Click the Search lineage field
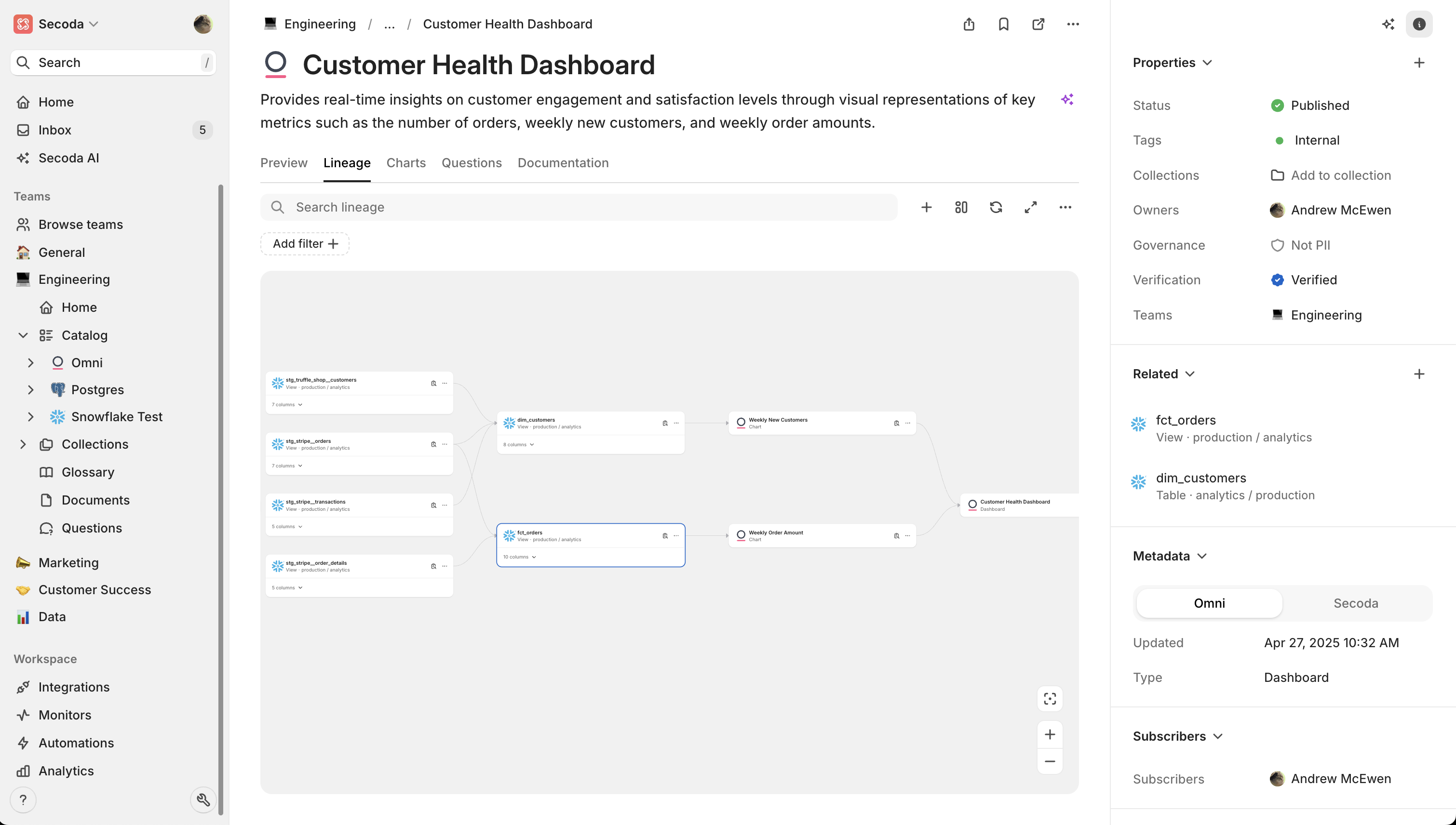Viewport: 1456px width, 825px height. [578, 207]
